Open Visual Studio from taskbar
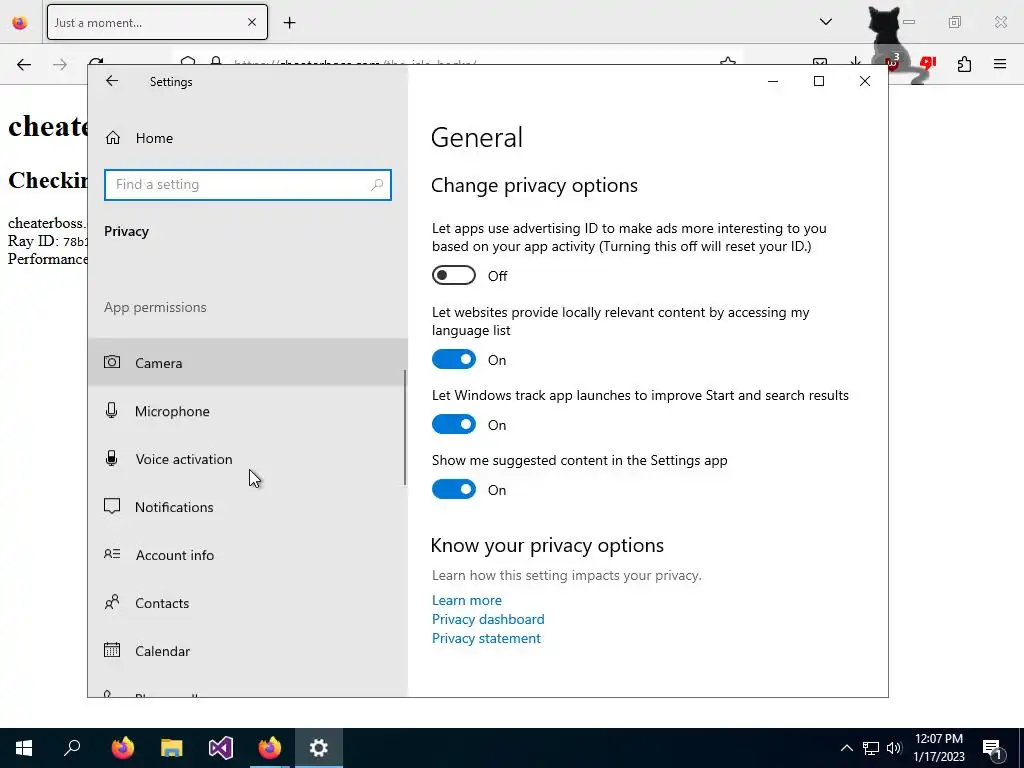Screen dimensions: 1024x768 click(x=221, y=748)
